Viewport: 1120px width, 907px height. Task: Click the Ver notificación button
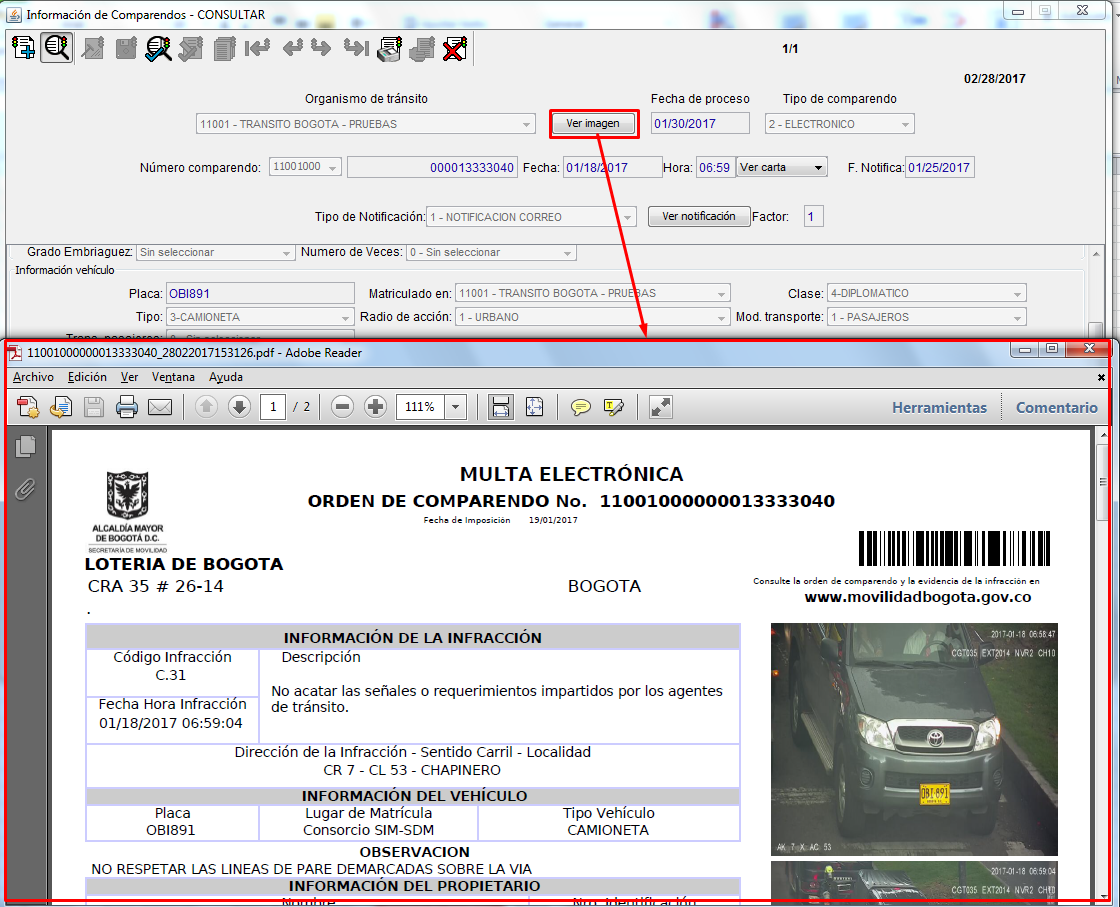(x=698, y=217)
